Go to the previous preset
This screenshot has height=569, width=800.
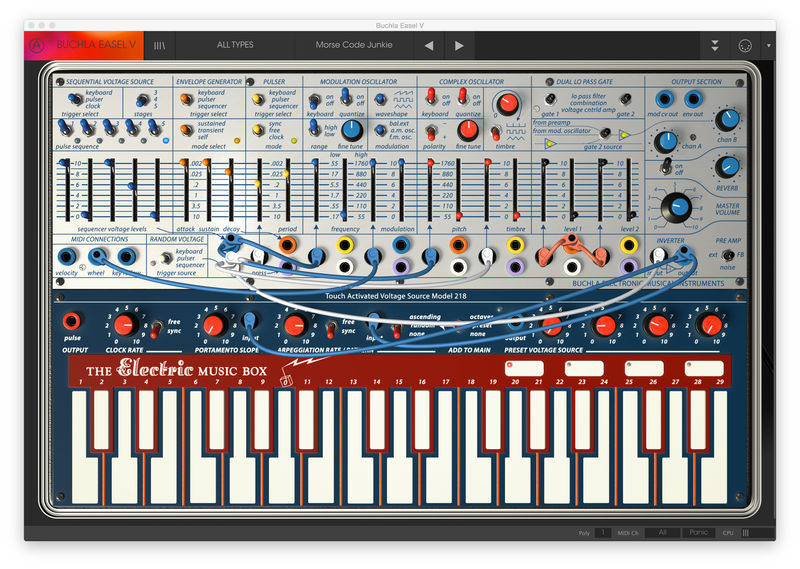429,45
